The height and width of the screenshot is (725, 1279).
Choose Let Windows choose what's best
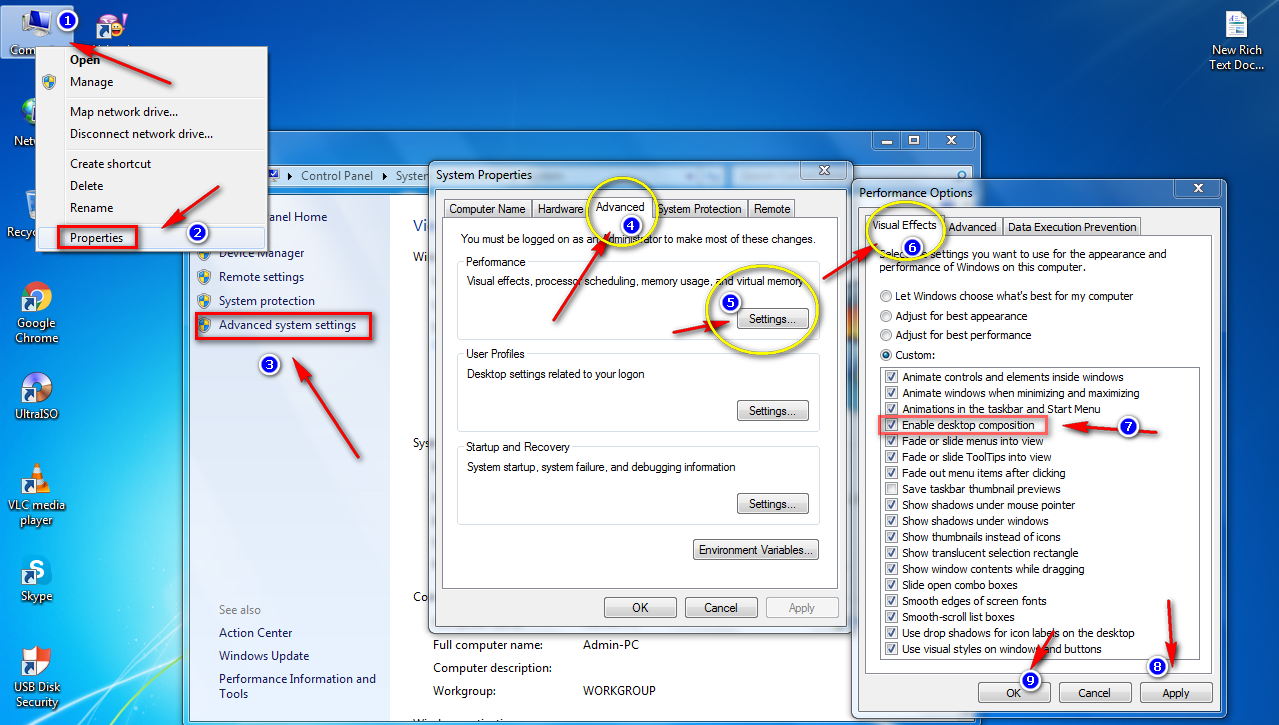pos(886,296)
